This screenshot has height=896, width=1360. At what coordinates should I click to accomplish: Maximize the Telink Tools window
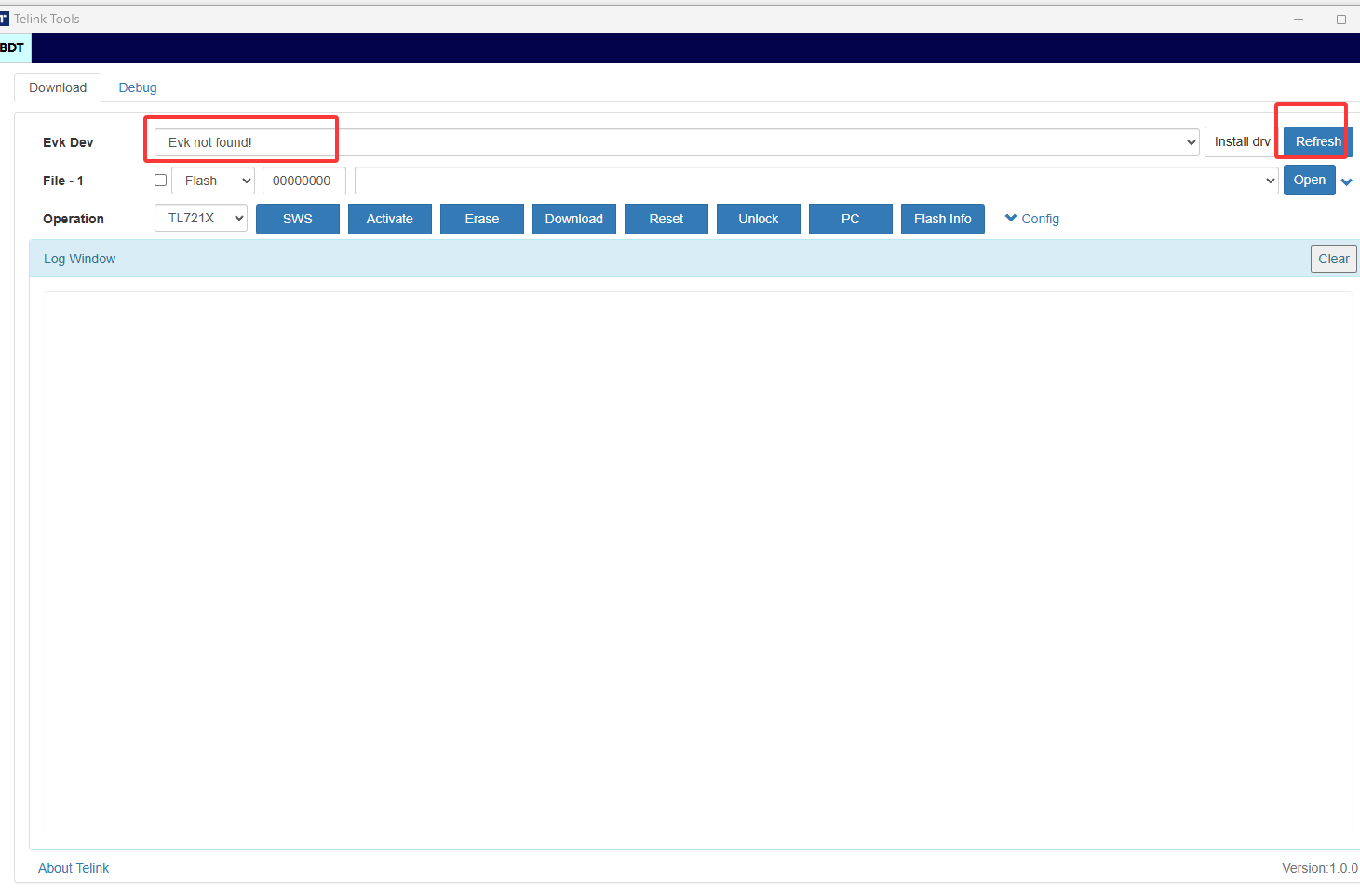[x=1341, y=19]
